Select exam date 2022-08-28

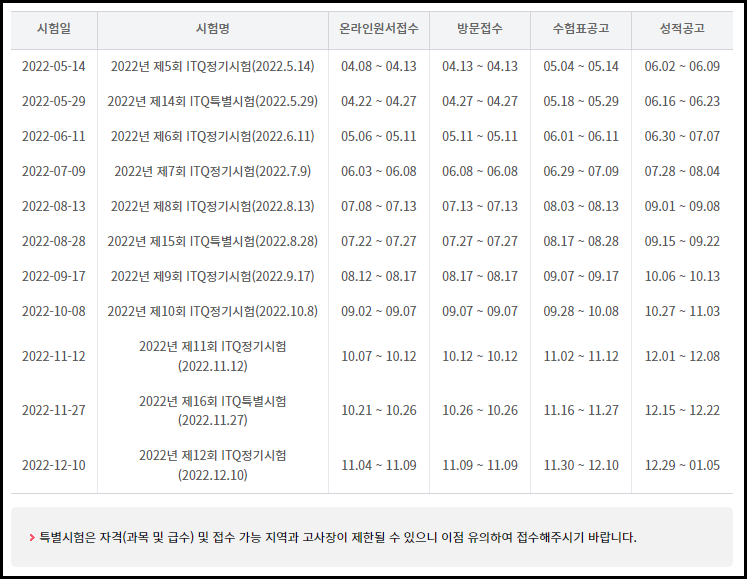coord(54,241)
